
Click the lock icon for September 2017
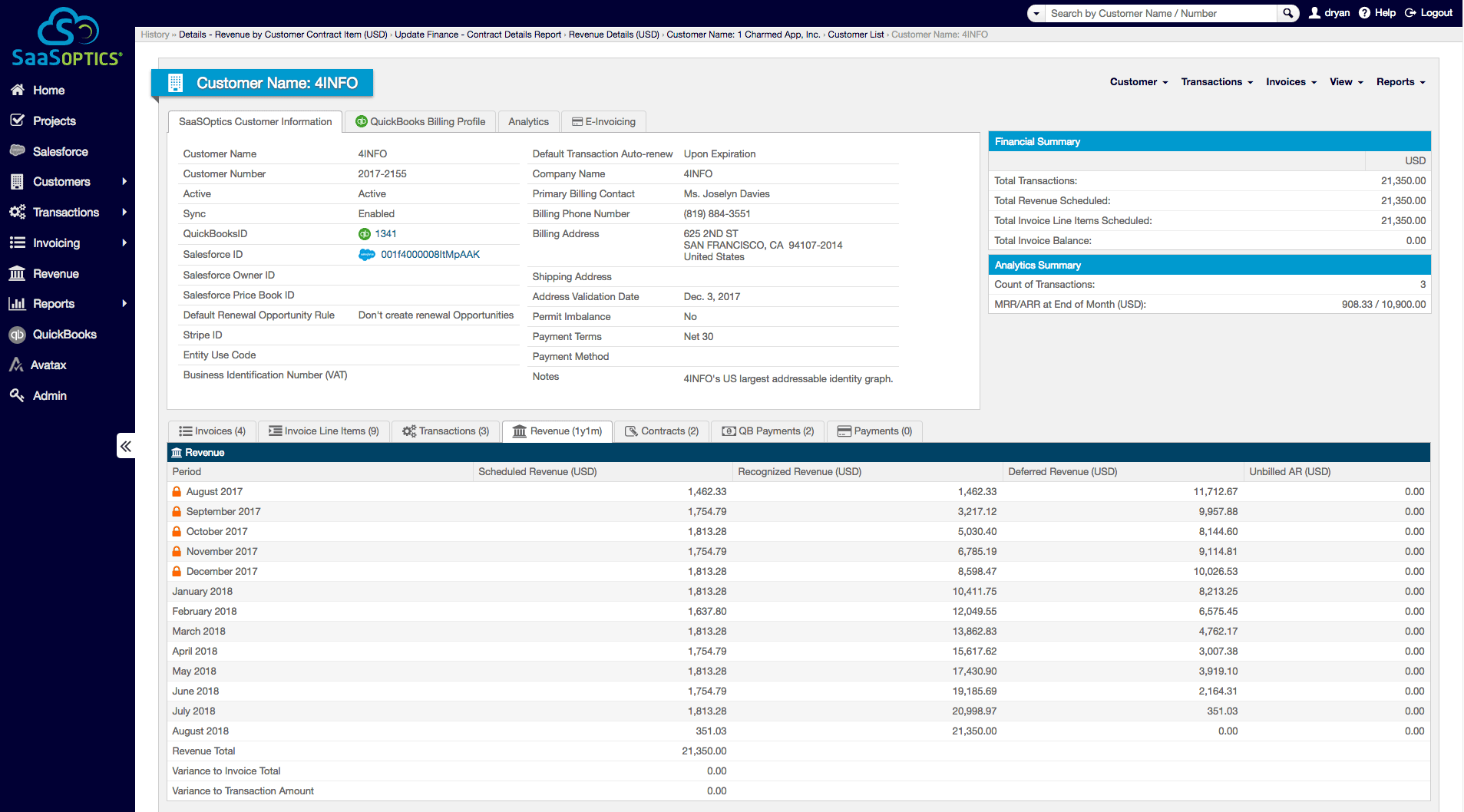[177, 512]
